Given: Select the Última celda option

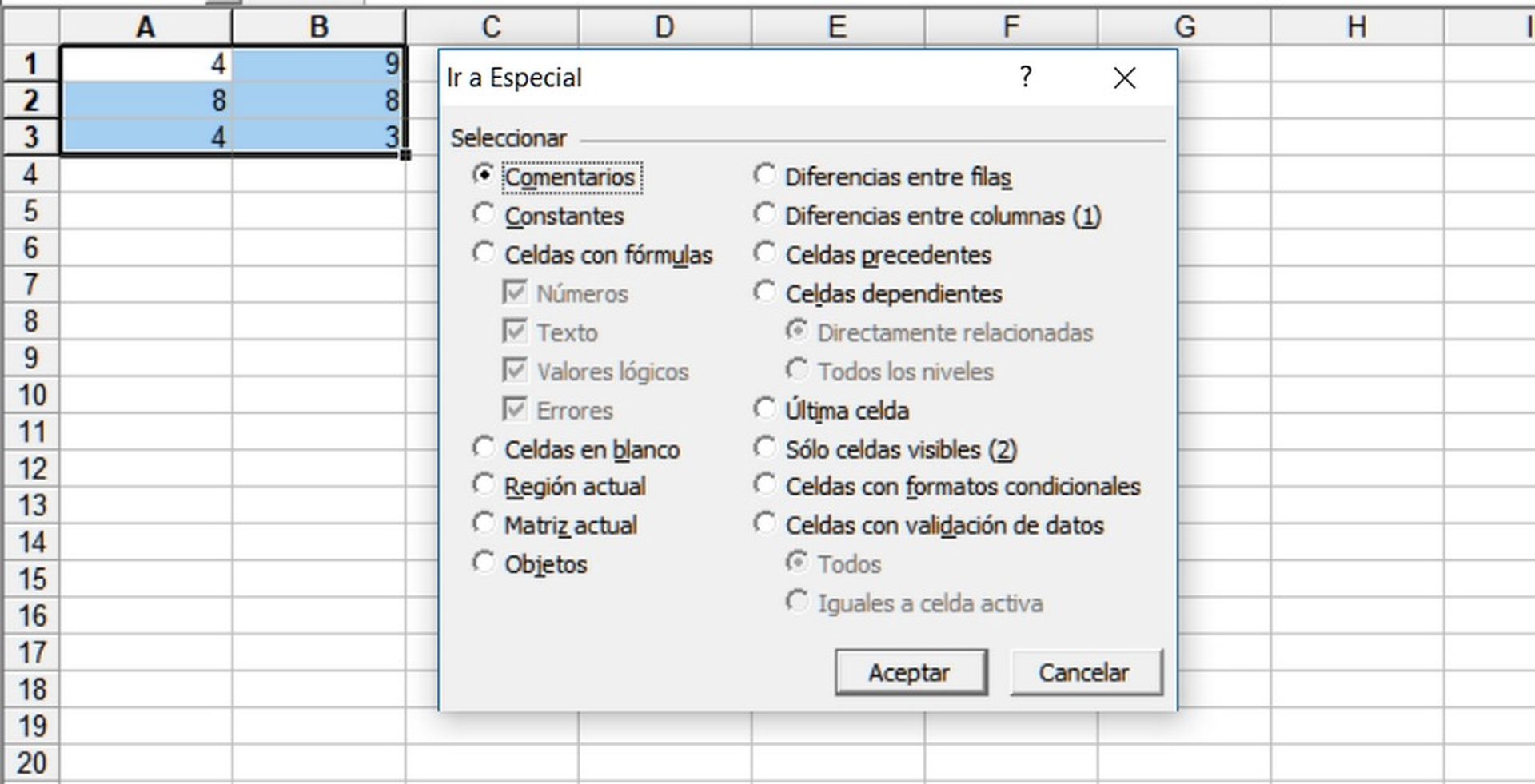Looking at the screenshot, I should 765,409.
